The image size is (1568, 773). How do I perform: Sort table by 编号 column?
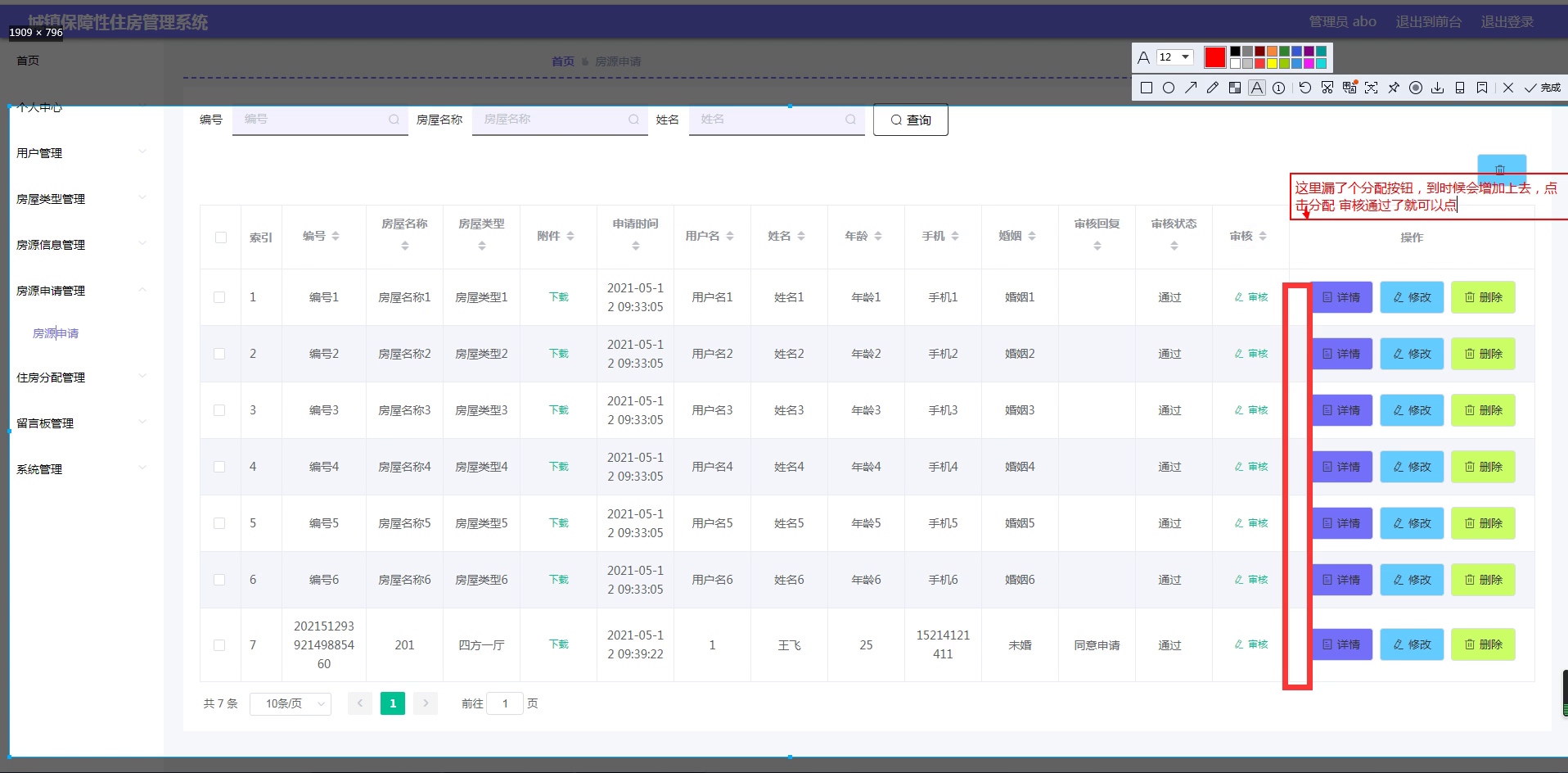(336, 236)
